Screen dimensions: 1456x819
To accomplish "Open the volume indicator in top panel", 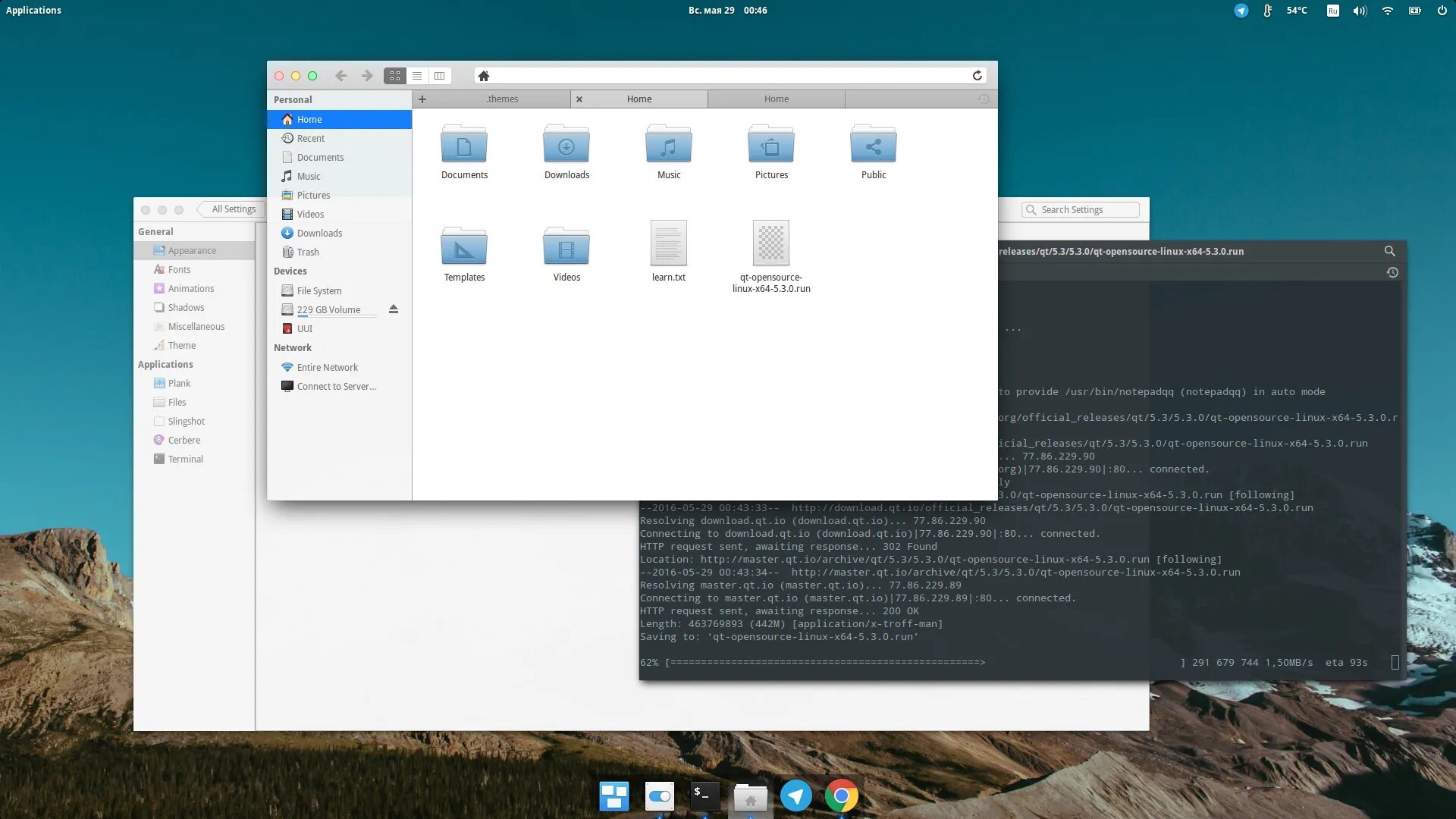I will pyautogui.click(x=1360, y=11).
